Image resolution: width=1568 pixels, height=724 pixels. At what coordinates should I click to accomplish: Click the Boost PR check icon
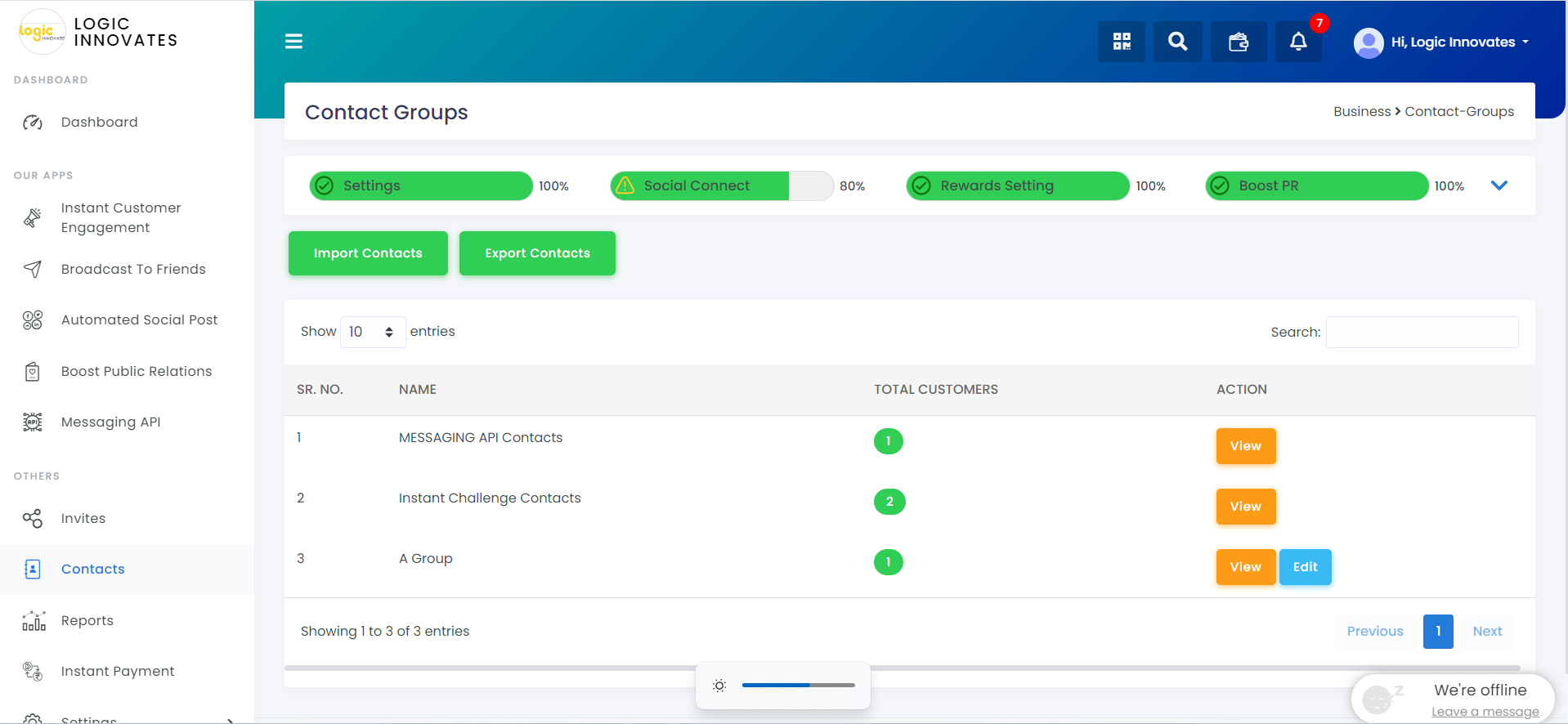point(1220,185)
